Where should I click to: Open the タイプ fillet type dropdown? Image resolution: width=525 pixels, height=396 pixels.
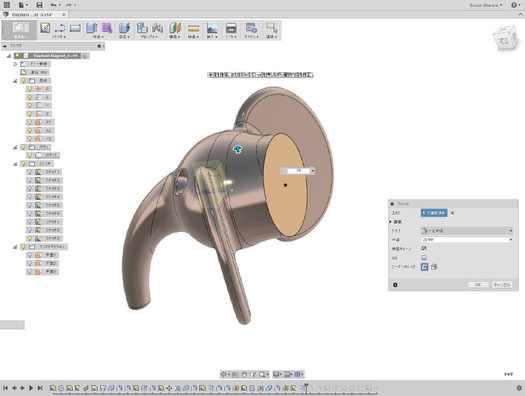(x=467, y=231)
